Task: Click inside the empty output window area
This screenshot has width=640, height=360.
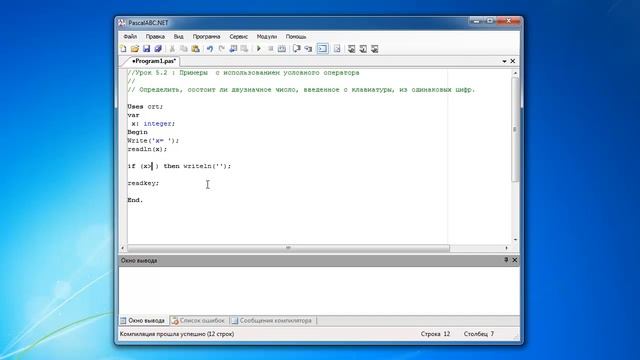Action: point(319,291)
